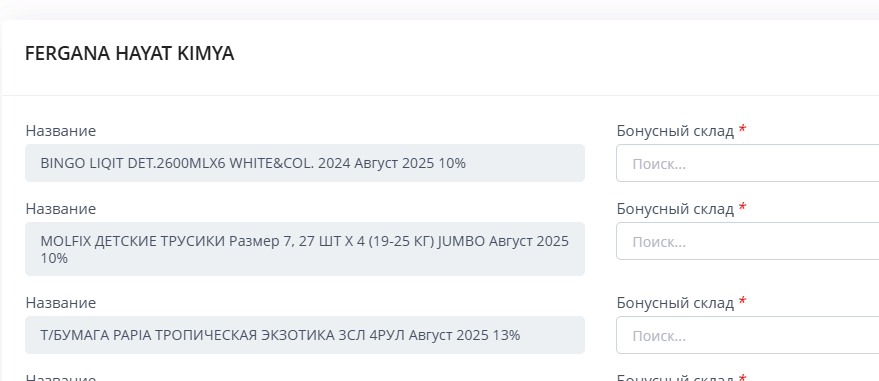Click the Т/БУМАГА PAPIA ТРОПИЧЕСКАЯ ЭКЗОТИКА name field
This screenshot has height=381, width=879.
tap(305, 335)
